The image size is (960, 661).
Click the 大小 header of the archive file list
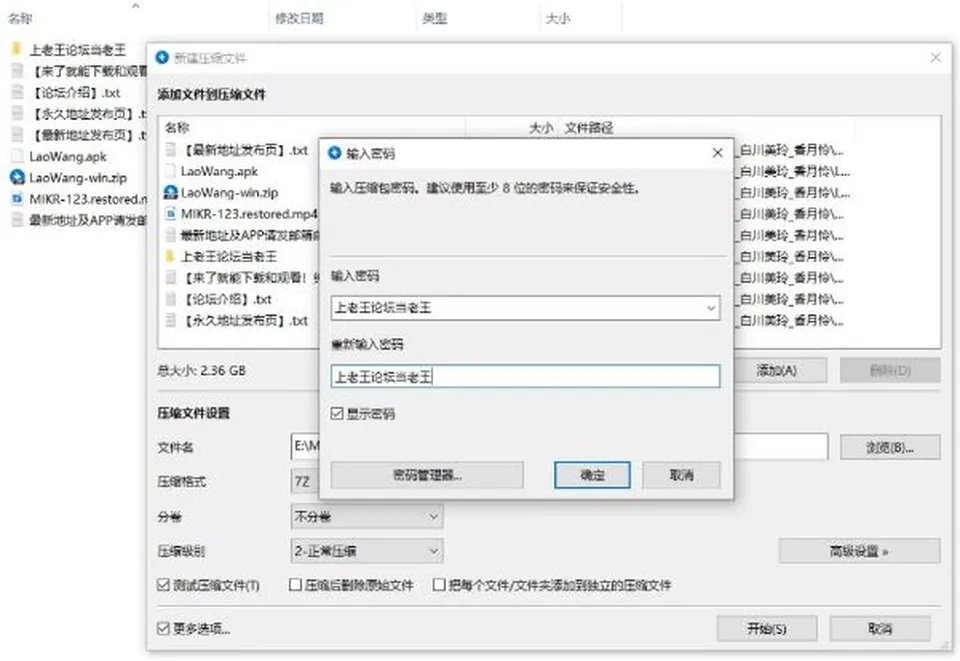(541, 127)
